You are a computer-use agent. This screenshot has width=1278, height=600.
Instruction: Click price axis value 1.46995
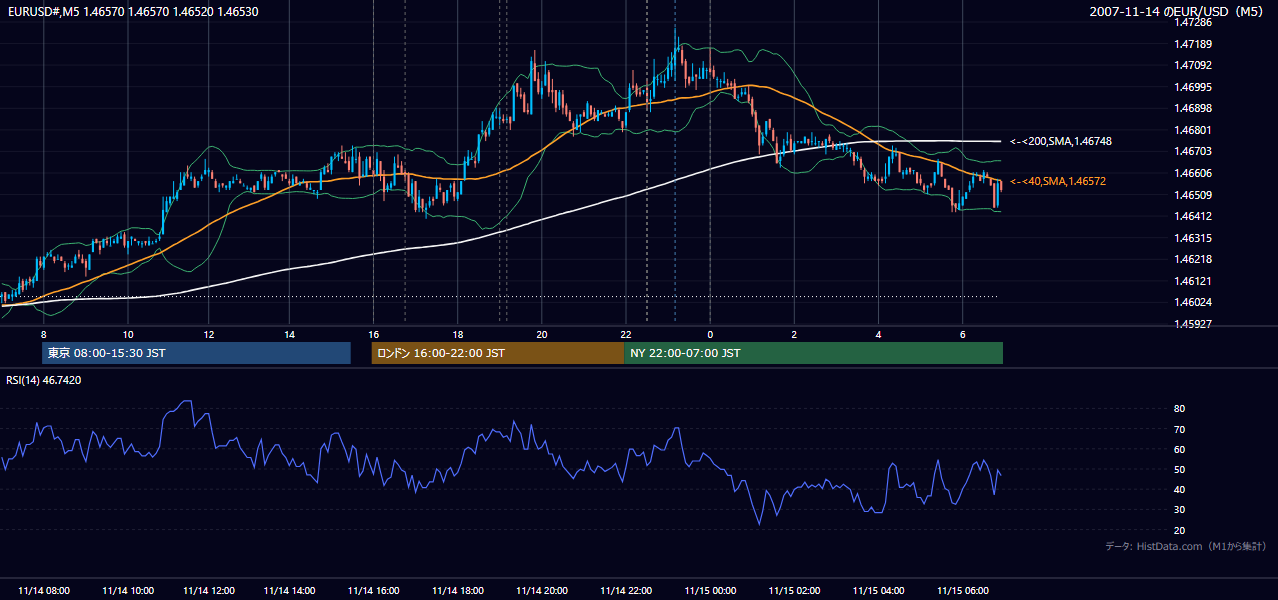[1192, 87]
